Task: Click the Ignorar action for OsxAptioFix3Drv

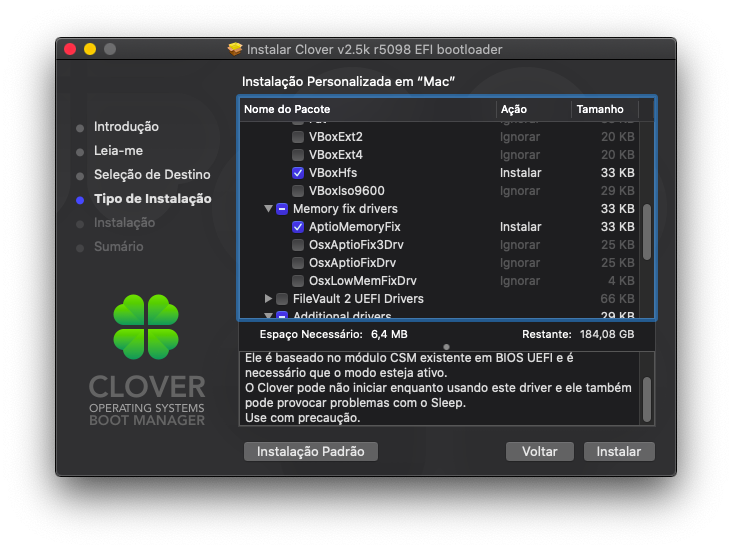Action: click(520, 245)
